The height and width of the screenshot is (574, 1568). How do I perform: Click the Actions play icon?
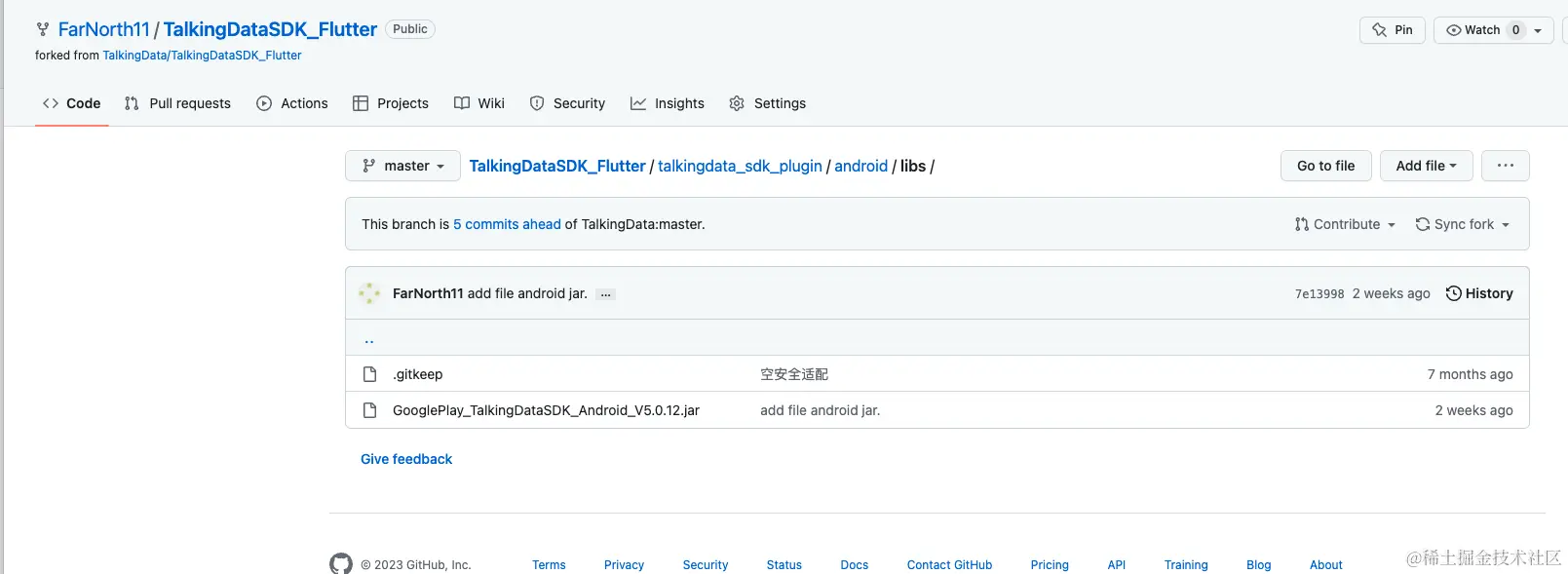point(264,103)
